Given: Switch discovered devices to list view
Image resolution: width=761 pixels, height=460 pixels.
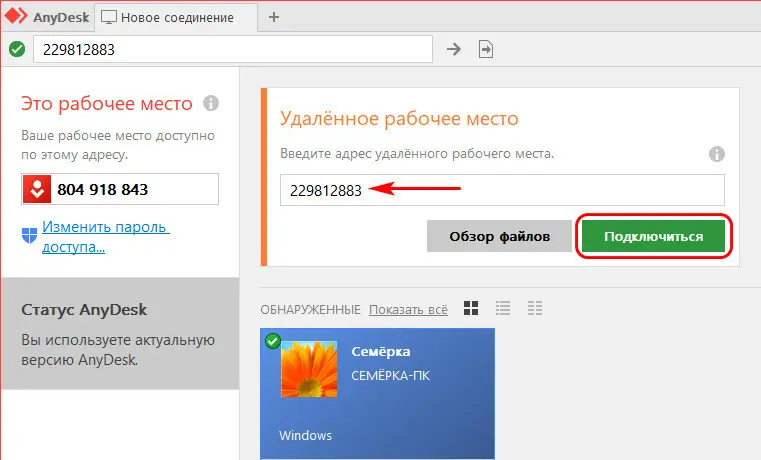Looking at the screenshot, I should pyautogui.click(x=503, y=308).
